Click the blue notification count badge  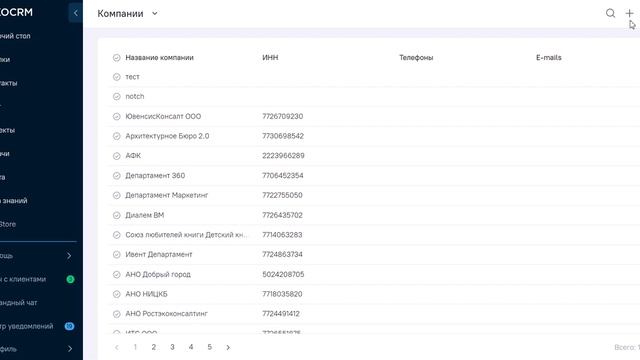pos(69,326)
